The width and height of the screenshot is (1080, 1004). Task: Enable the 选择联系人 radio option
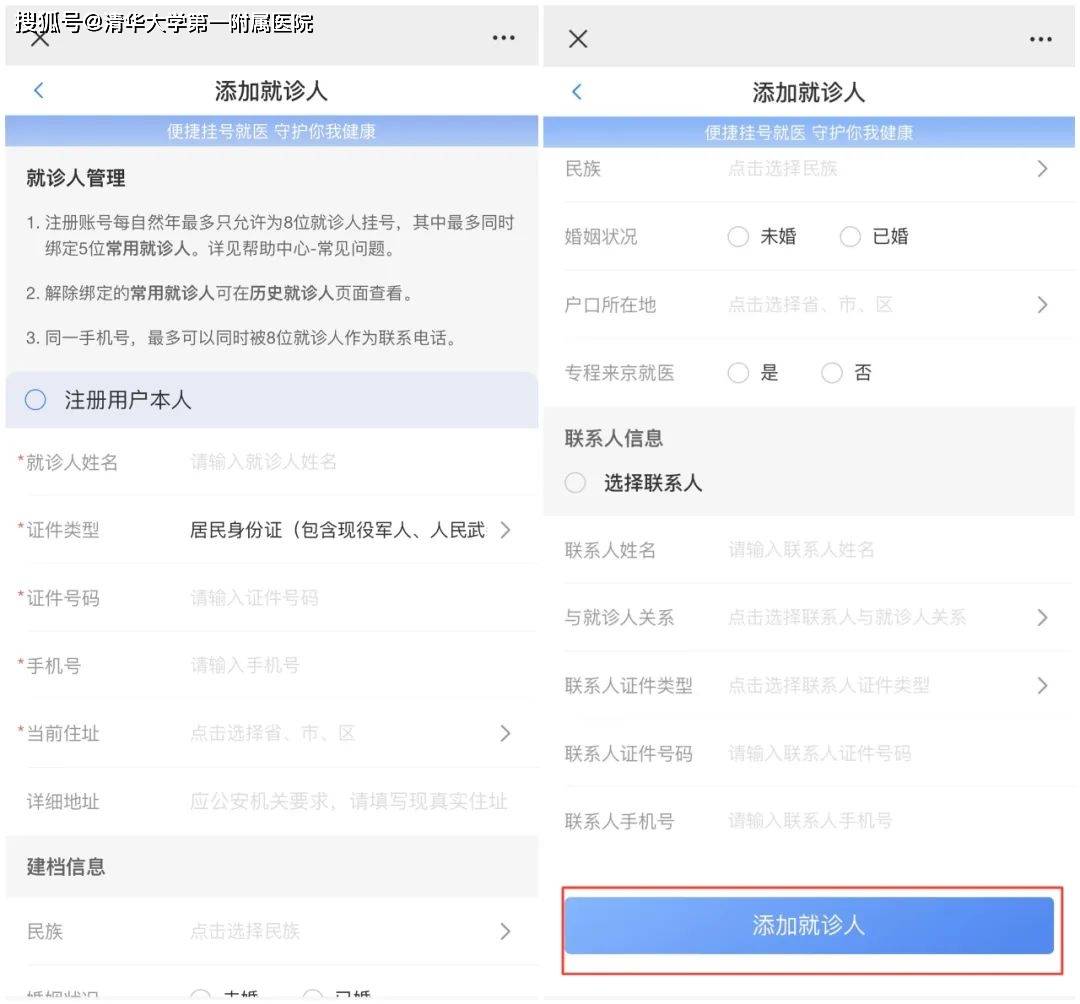coord(576,483)
